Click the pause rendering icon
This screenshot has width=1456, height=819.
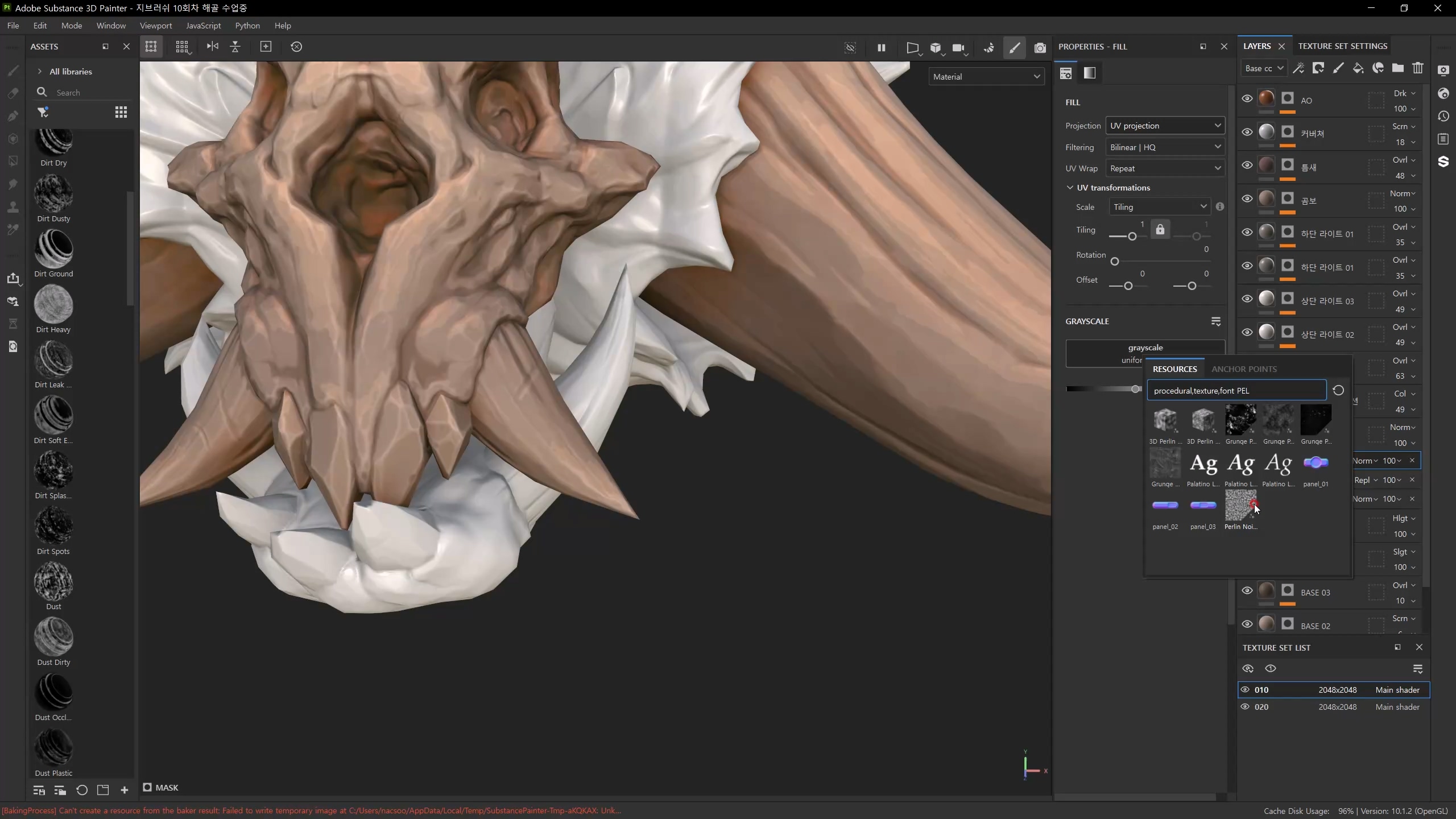[881, 48]
